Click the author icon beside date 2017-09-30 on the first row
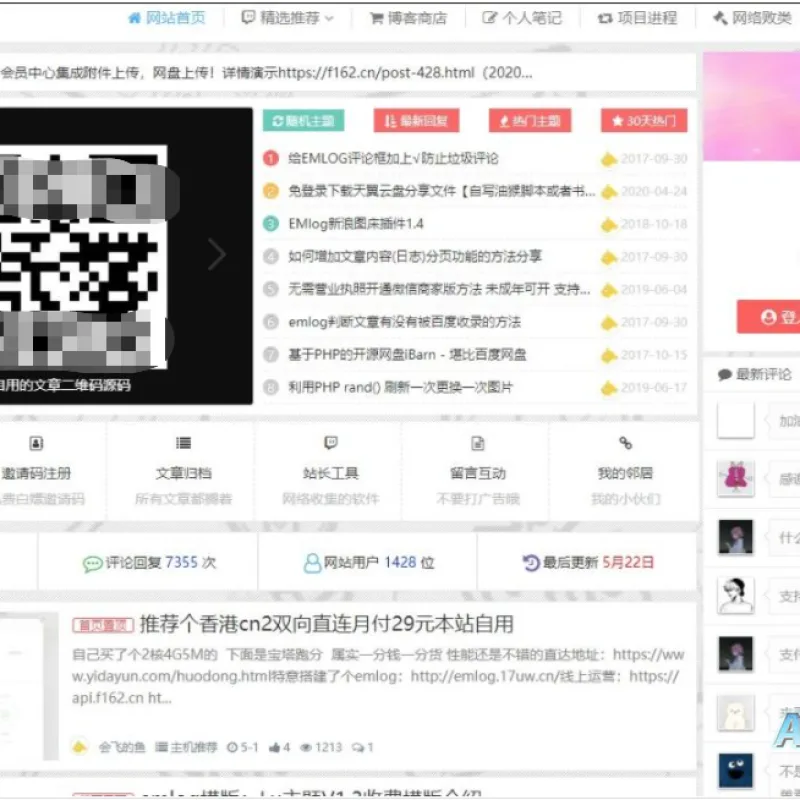This screenshot has width=800, height=800. 609,159
